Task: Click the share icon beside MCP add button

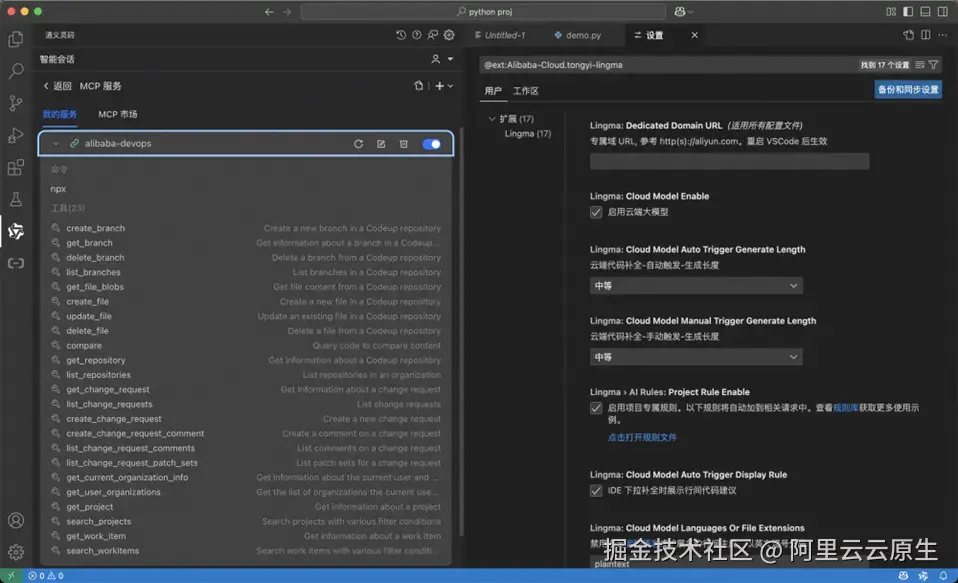Action: click(x=419, y=86)
